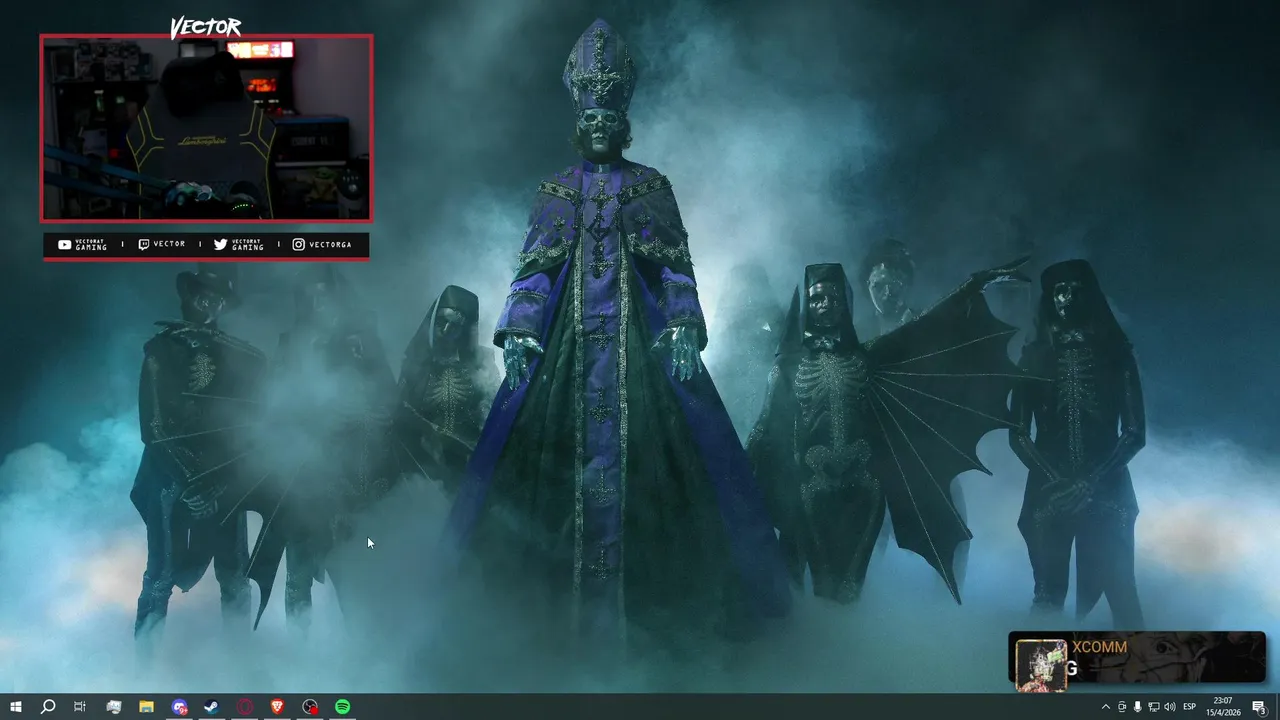The image size is (1280, 720).
Task: Open Action Center with 3 notifications
Action: pos(1260,707)
